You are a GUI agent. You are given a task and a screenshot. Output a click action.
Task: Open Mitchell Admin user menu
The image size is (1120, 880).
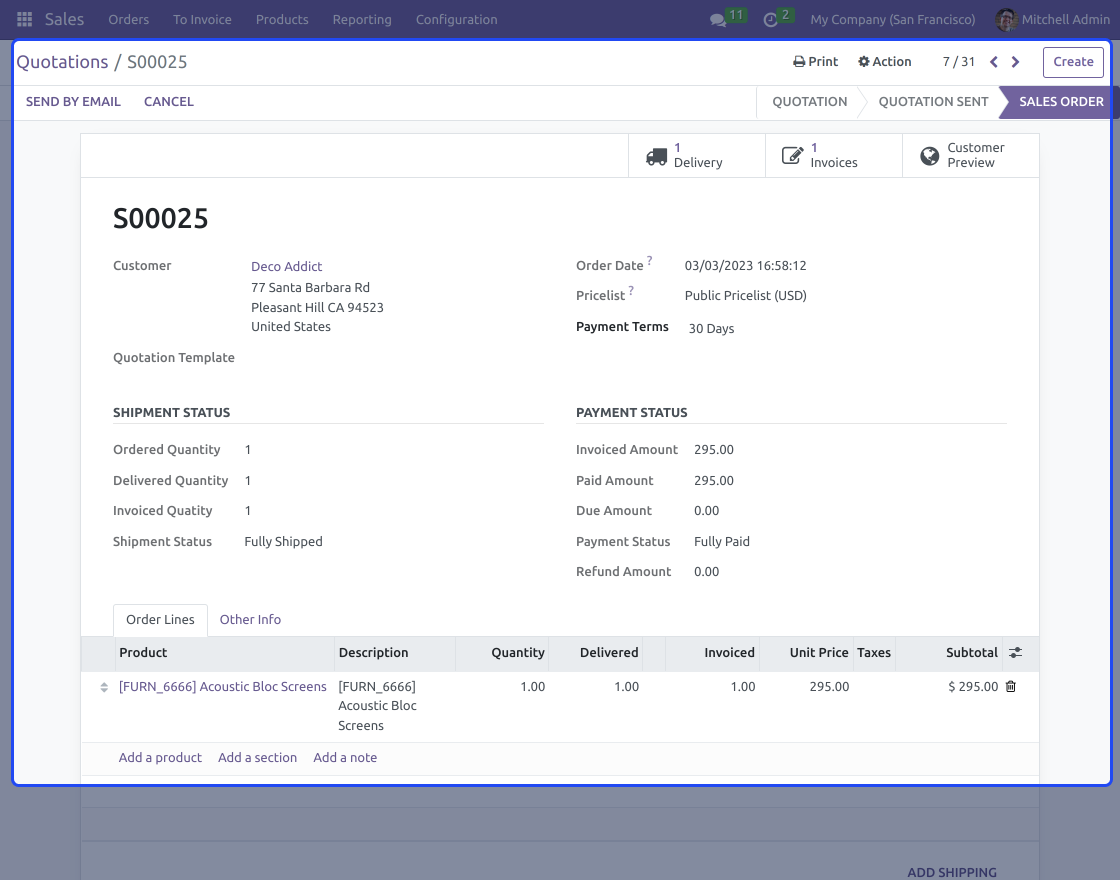(1052, 20)
